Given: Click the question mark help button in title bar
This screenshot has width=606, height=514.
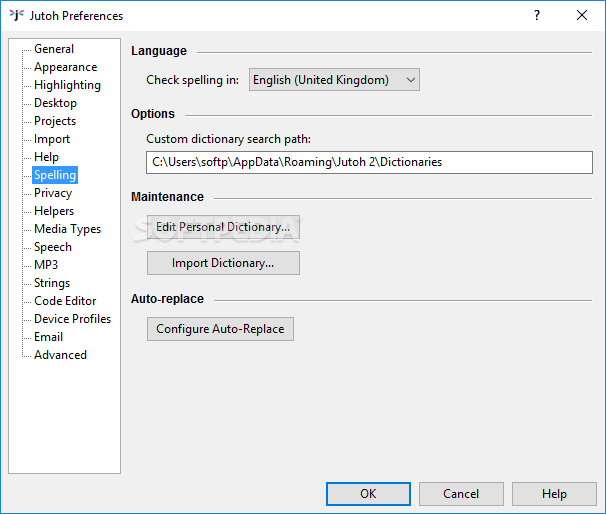Looking at the screenshot, I should pos(537,15).
